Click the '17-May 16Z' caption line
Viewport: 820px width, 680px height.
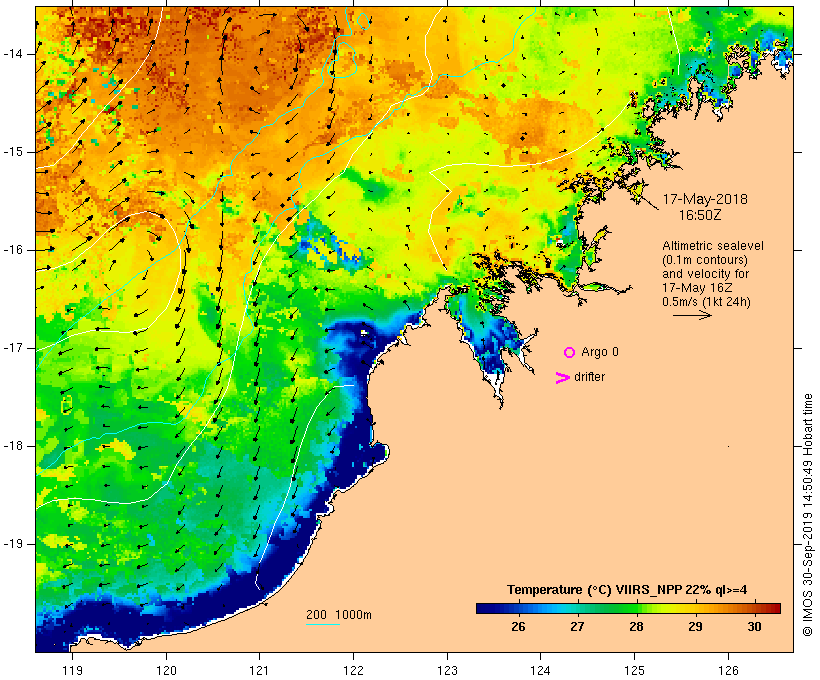point(697,288)
